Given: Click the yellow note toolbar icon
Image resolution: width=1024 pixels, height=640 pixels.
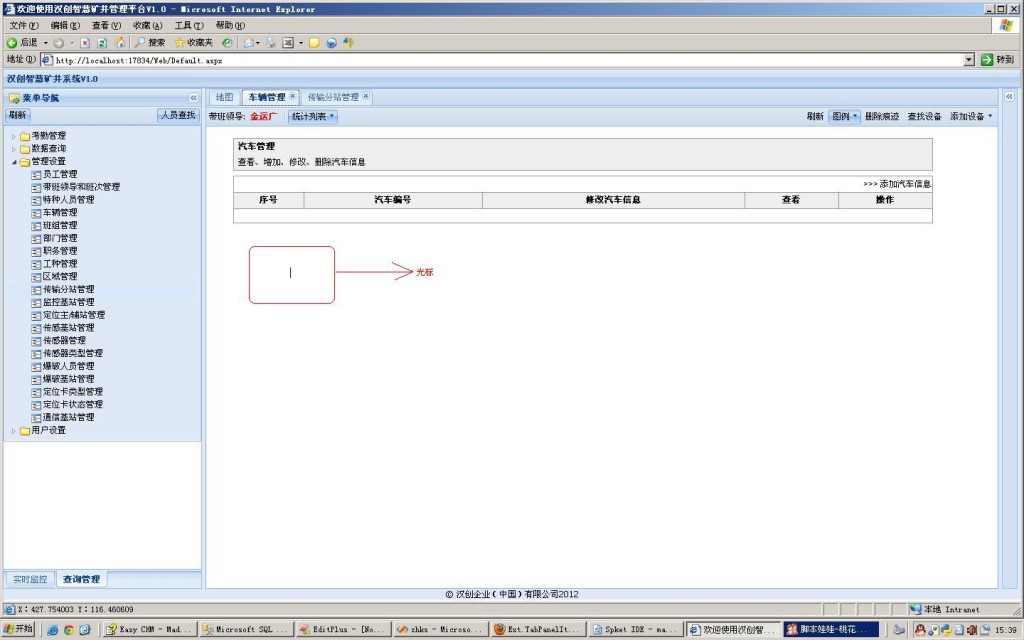Looking at the screenshot, I should pos(314,42).
